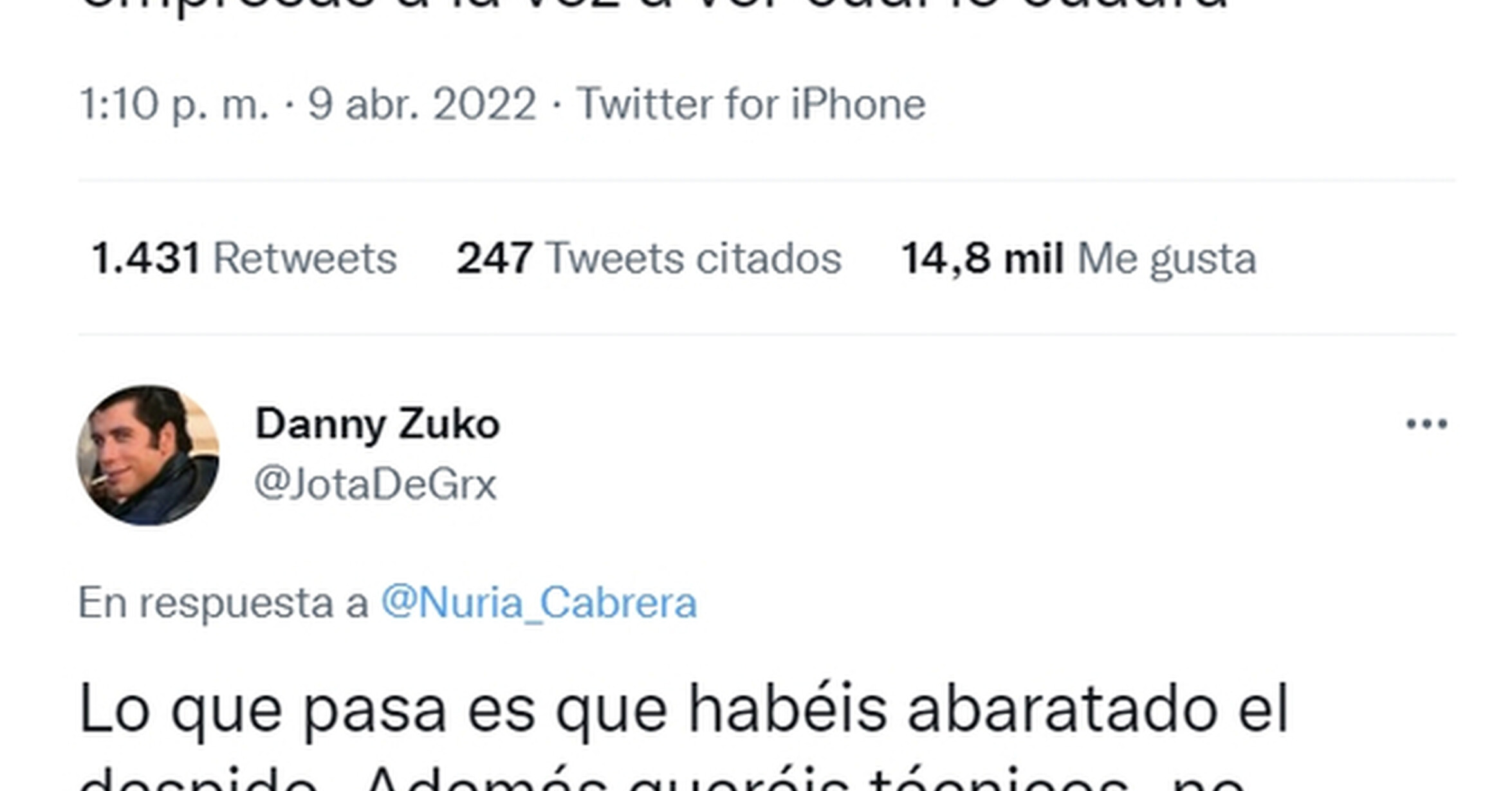Screen dimensions: 1512x791
Task: View the 1.431 retweet count
Action: coord(146,259)
